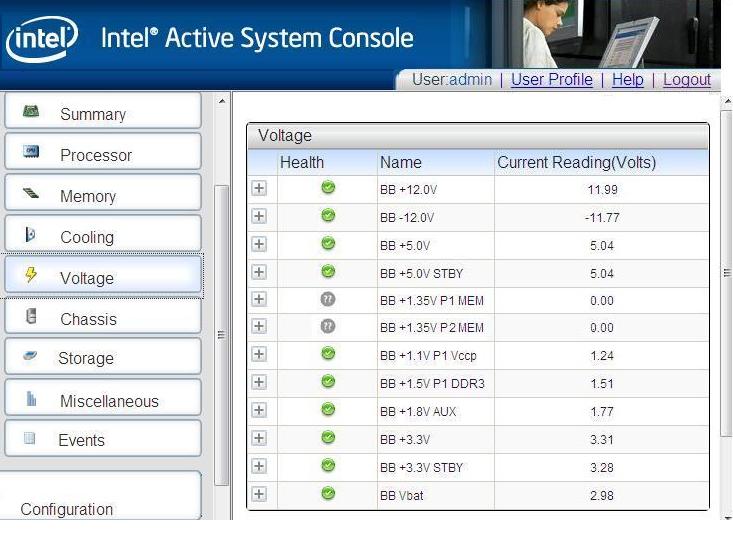733x535 pixels.
Task: Expand the BB +3.3V row
Action: pos(259,438)
